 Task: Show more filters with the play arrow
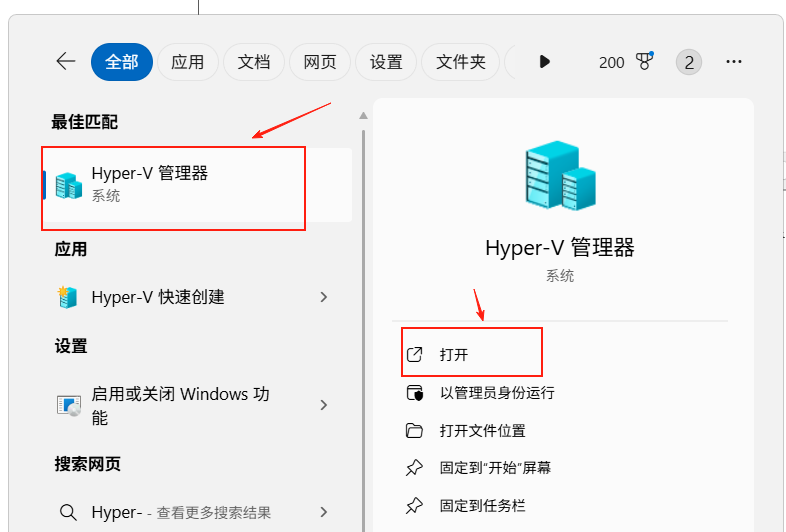coord(544,62)
